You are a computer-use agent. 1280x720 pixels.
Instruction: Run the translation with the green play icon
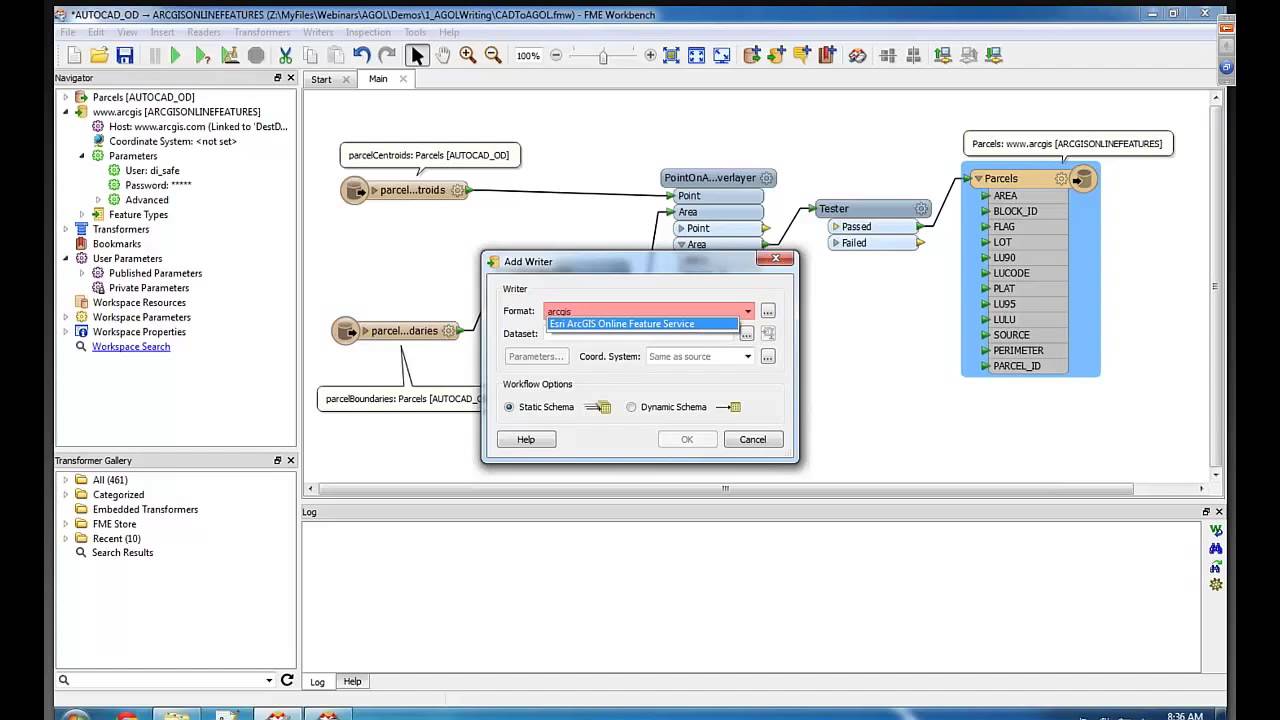(176, 56)
